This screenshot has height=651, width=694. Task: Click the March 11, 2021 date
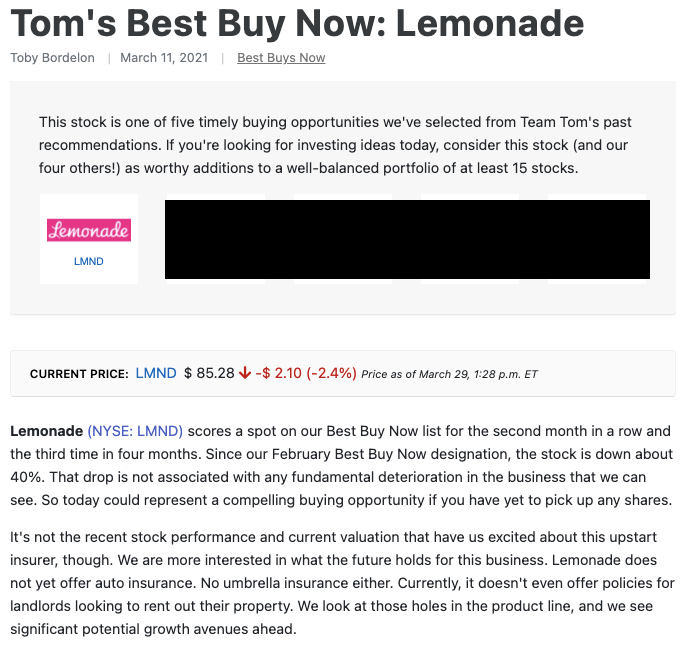[x=164, y=58]
